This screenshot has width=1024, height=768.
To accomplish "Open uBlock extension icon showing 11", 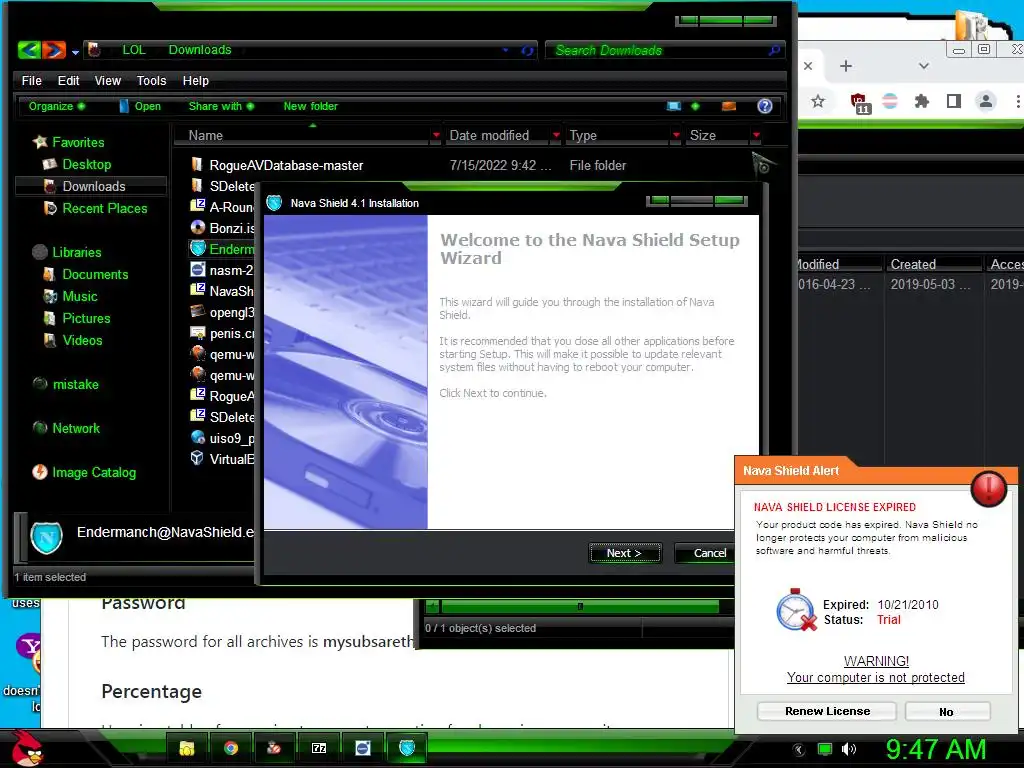I will (x=859, y=103).
